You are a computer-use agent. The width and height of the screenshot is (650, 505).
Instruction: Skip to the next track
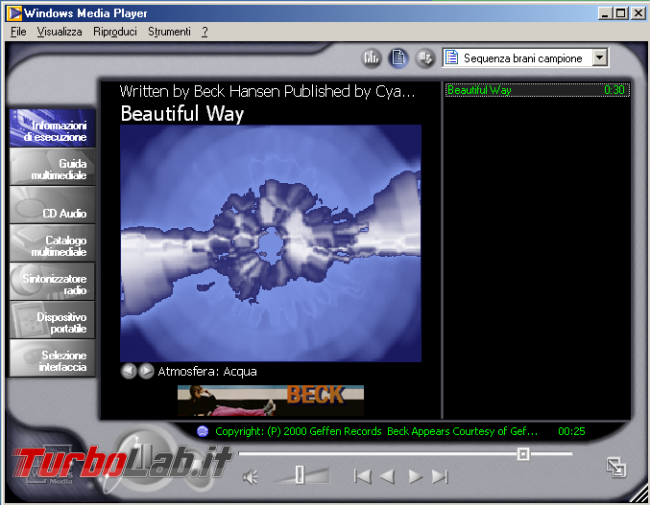(440, 476)
